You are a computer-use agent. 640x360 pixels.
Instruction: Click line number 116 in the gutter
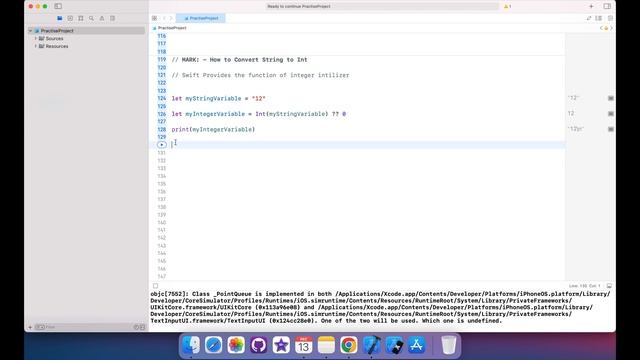[x=162, y=36]
